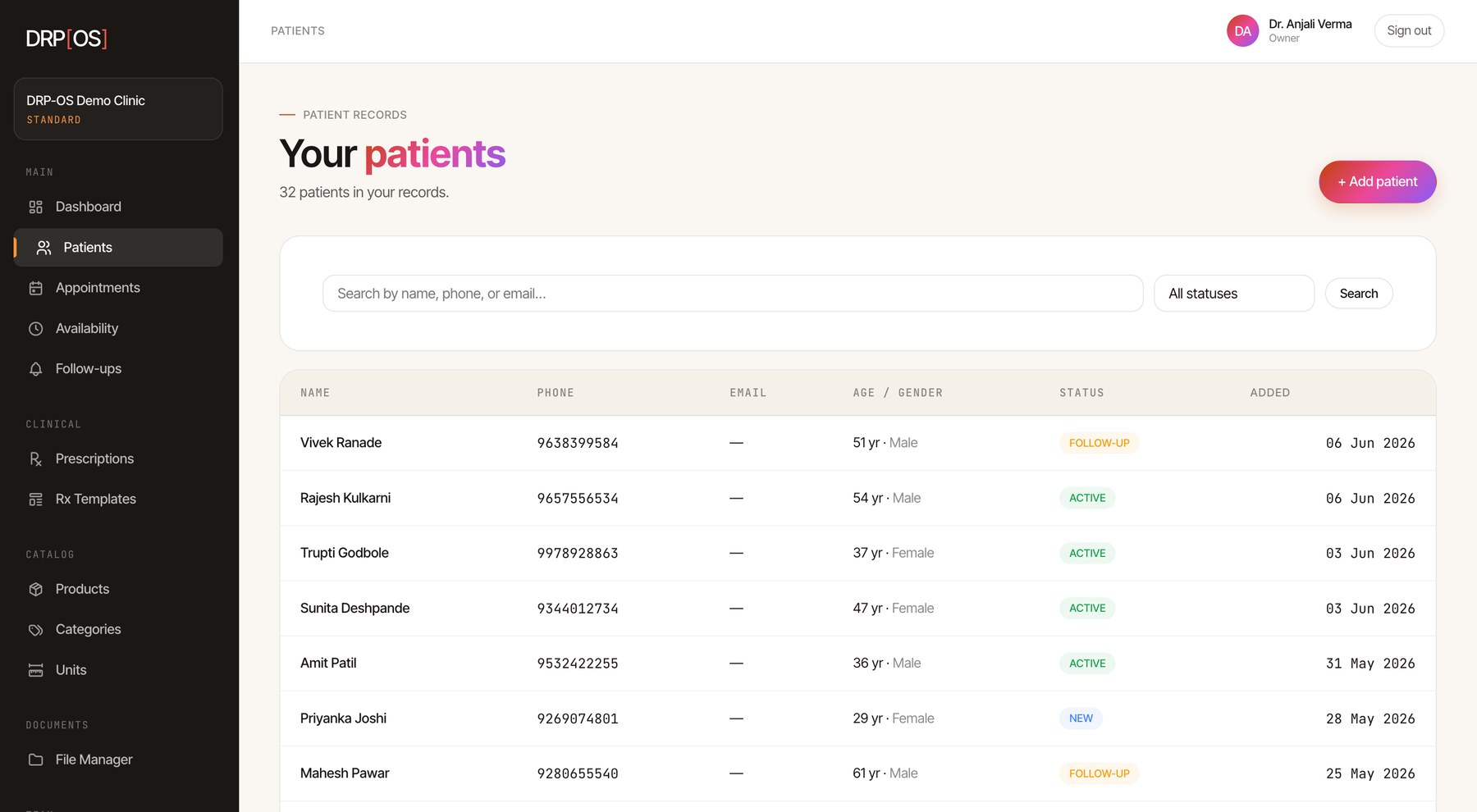The width and height of the screenshot is (1477, 812).
Task: Open Products catalog
Action: (x=118, y=589)
